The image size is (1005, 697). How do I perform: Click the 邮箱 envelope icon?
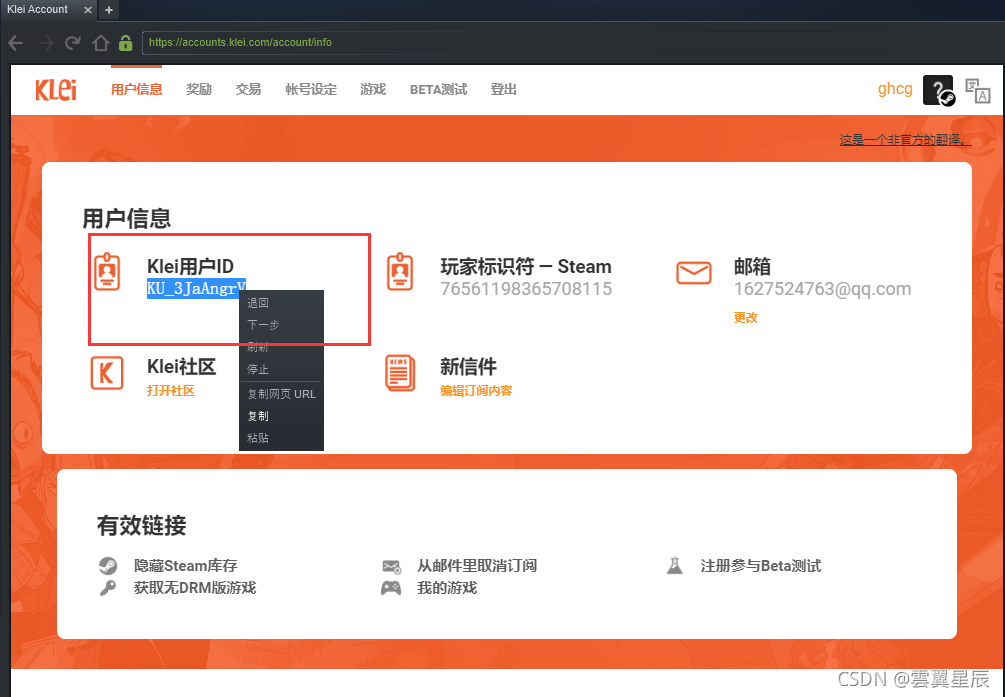point(694,273)
